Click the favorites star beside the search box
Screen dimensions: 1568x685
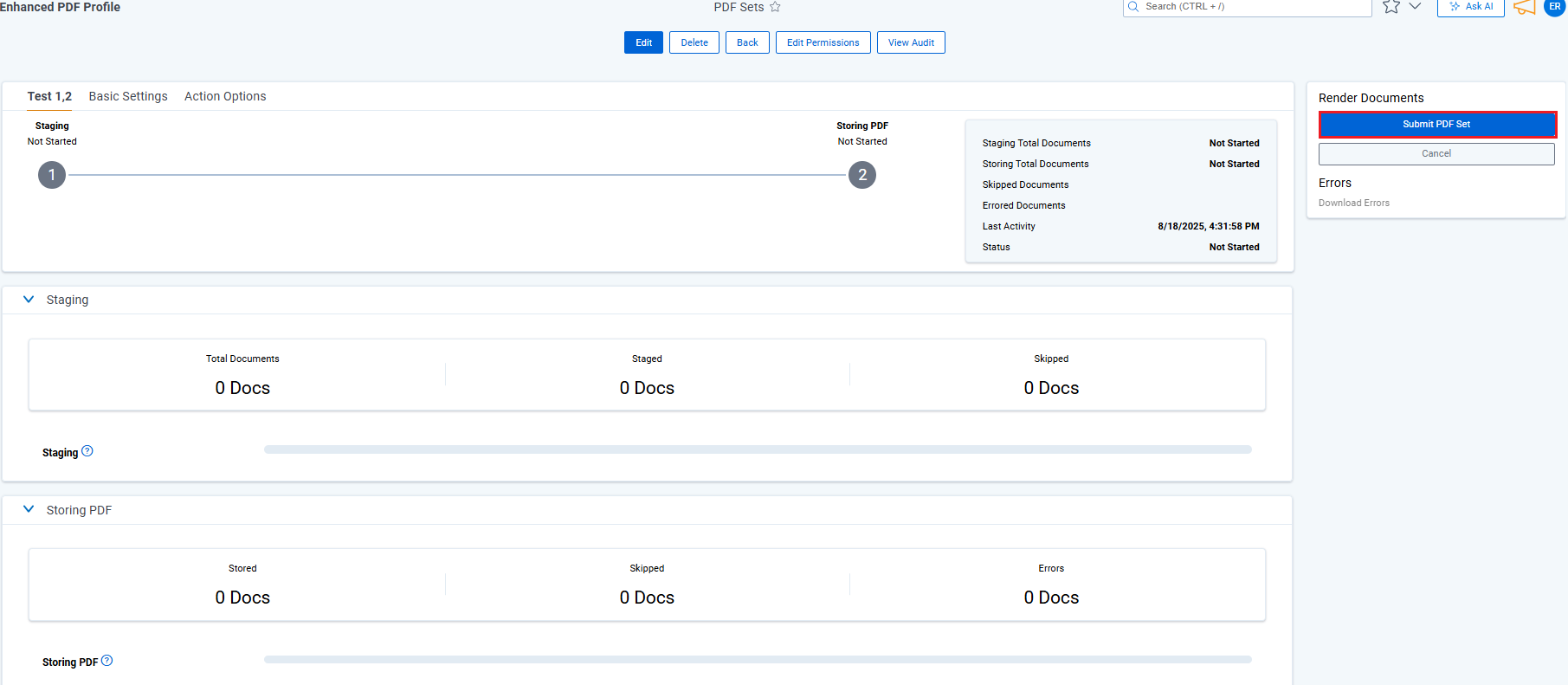(x=1391, y=7)
